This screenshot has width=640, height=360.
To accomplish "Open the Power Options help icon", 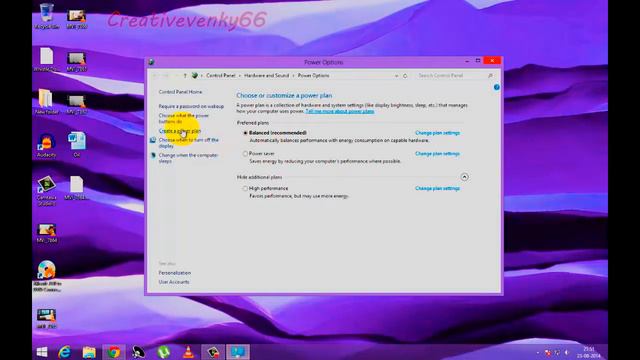I will click(x=496, y=87).
